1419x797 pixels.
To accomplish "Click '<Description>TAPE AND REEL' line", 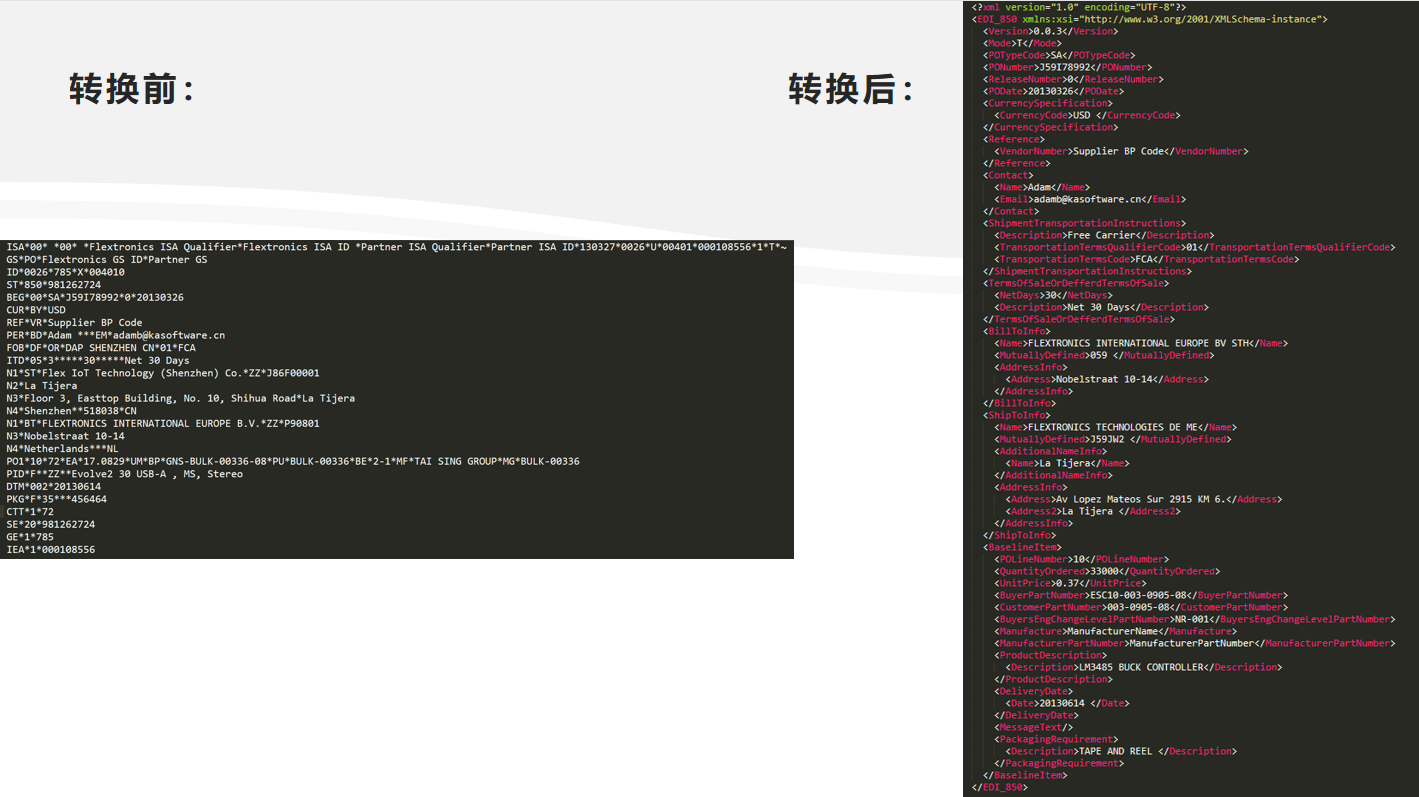I will [x=1121, y=751].
